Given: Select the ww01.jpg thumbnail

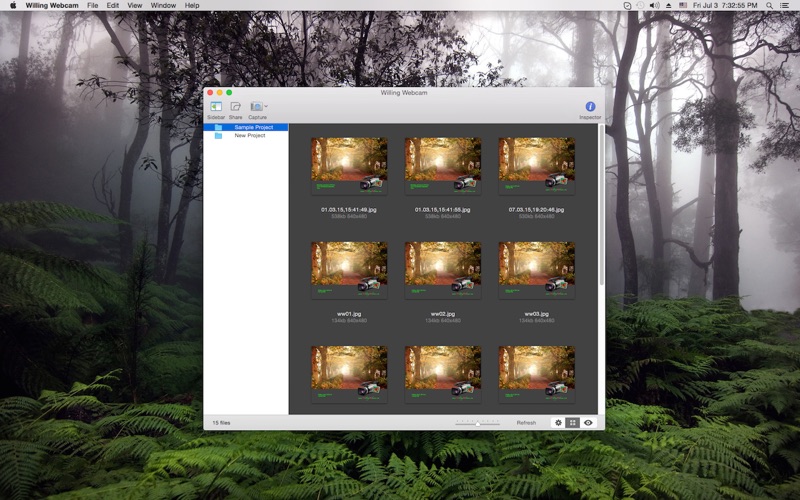Looking at the screenshot, I should (349, 270).
